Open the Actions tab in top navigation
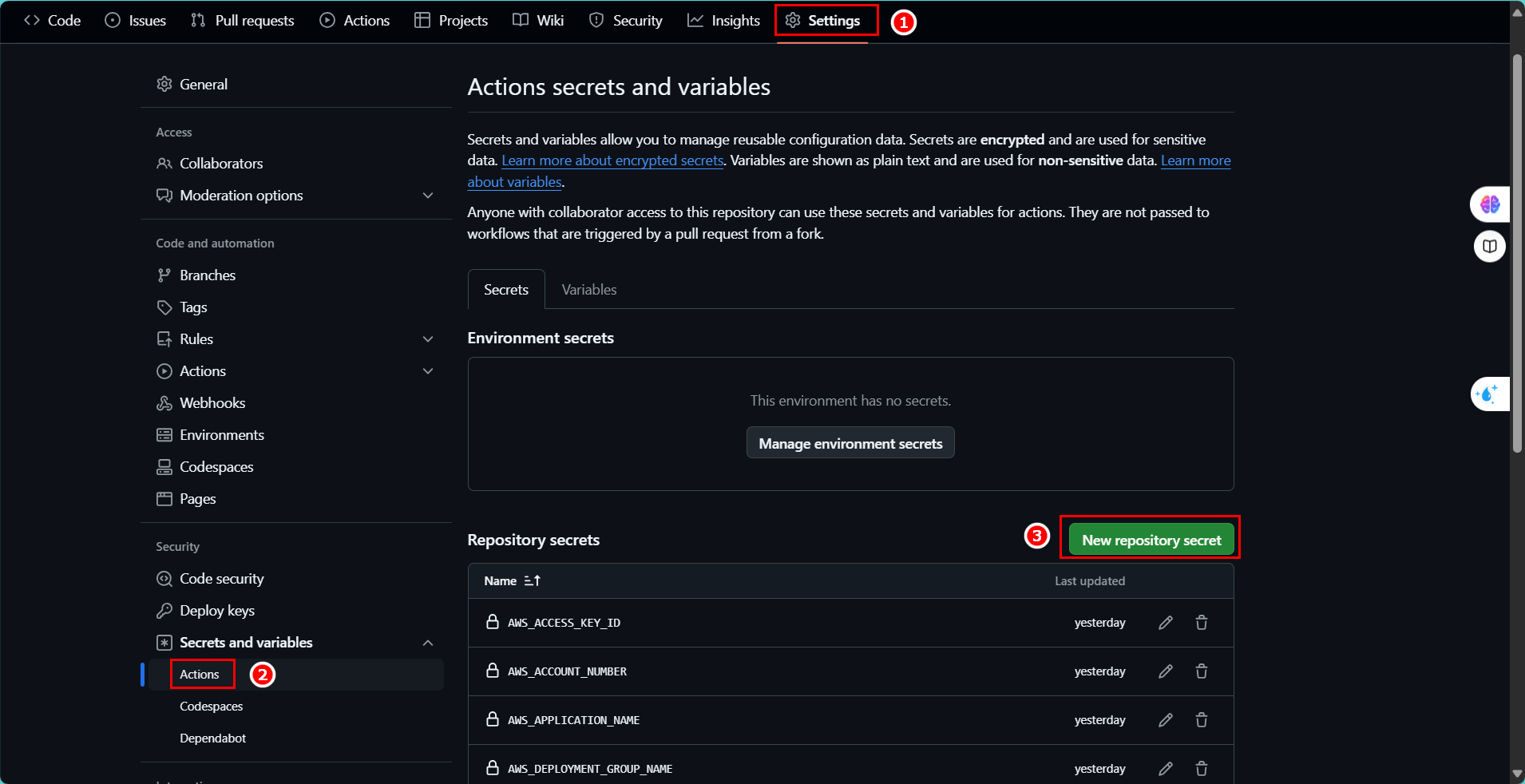1525x784 pixels. 355,21
